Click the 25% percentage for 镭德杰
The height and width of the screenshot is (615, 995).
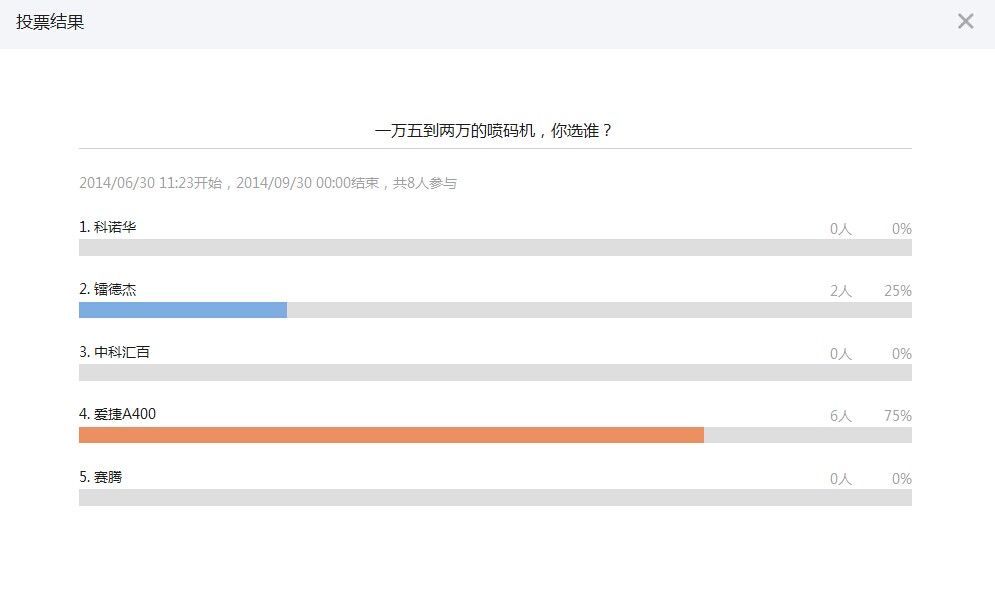(897, 291)
